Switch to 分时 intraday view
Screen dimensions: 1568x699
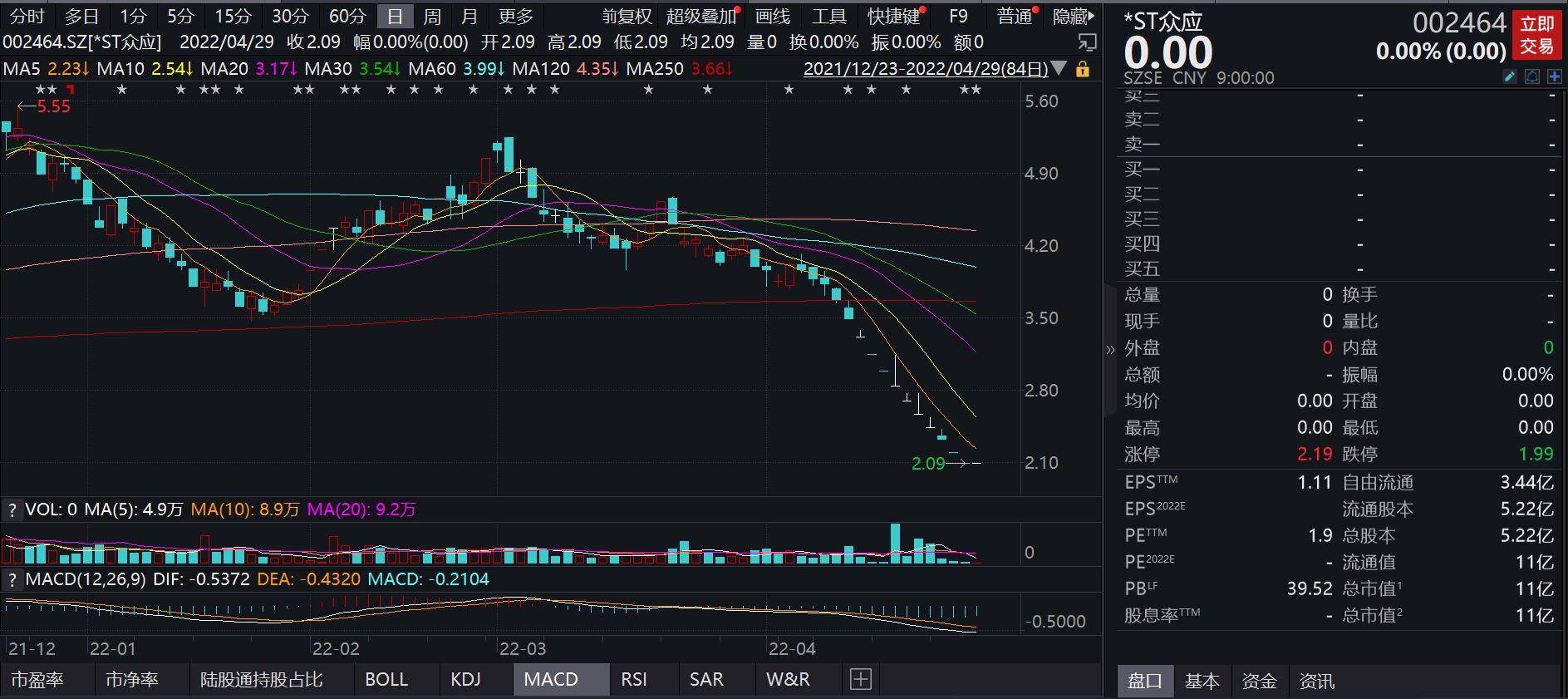coord(27,16)
